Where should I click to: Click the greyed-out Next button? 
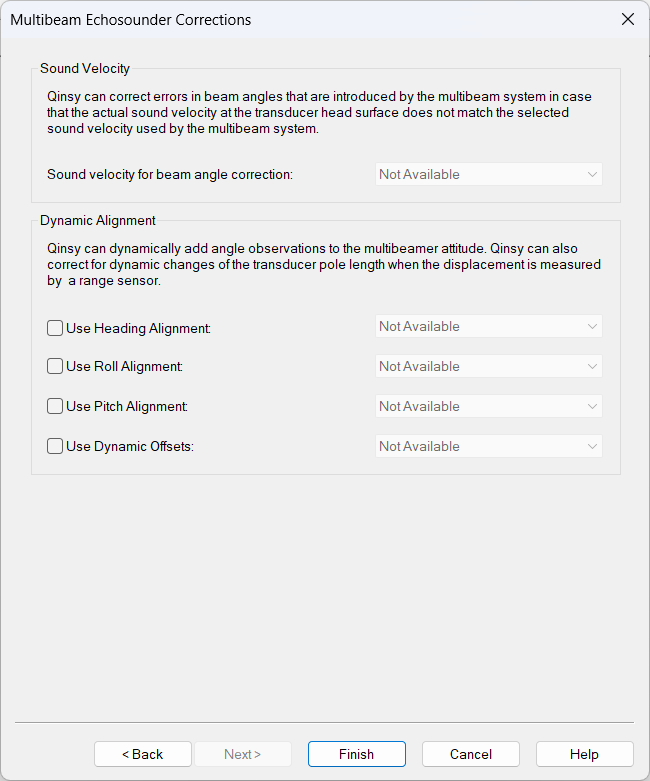(243, 754)
